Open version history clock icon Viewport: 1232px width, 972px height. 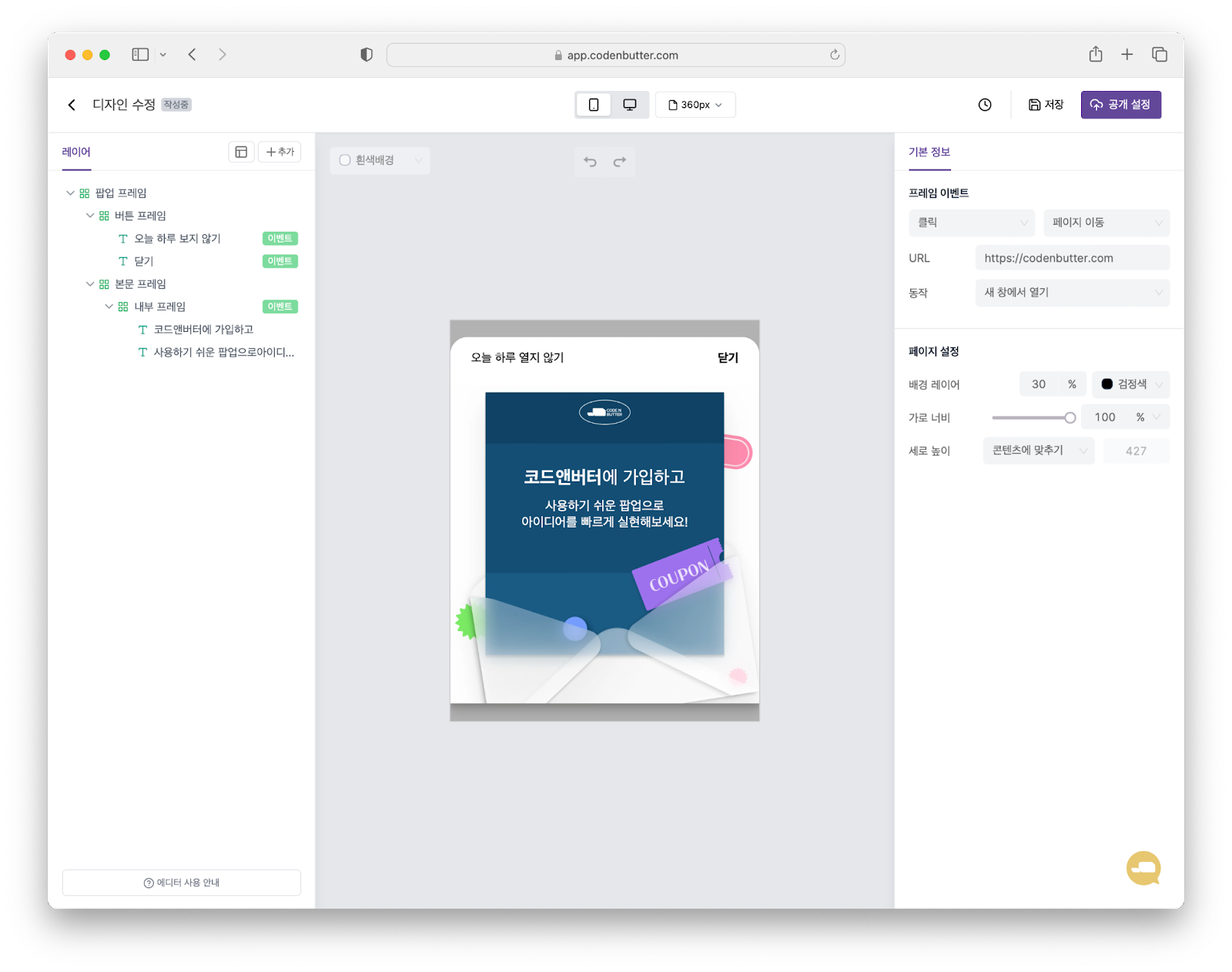[985, 105]
